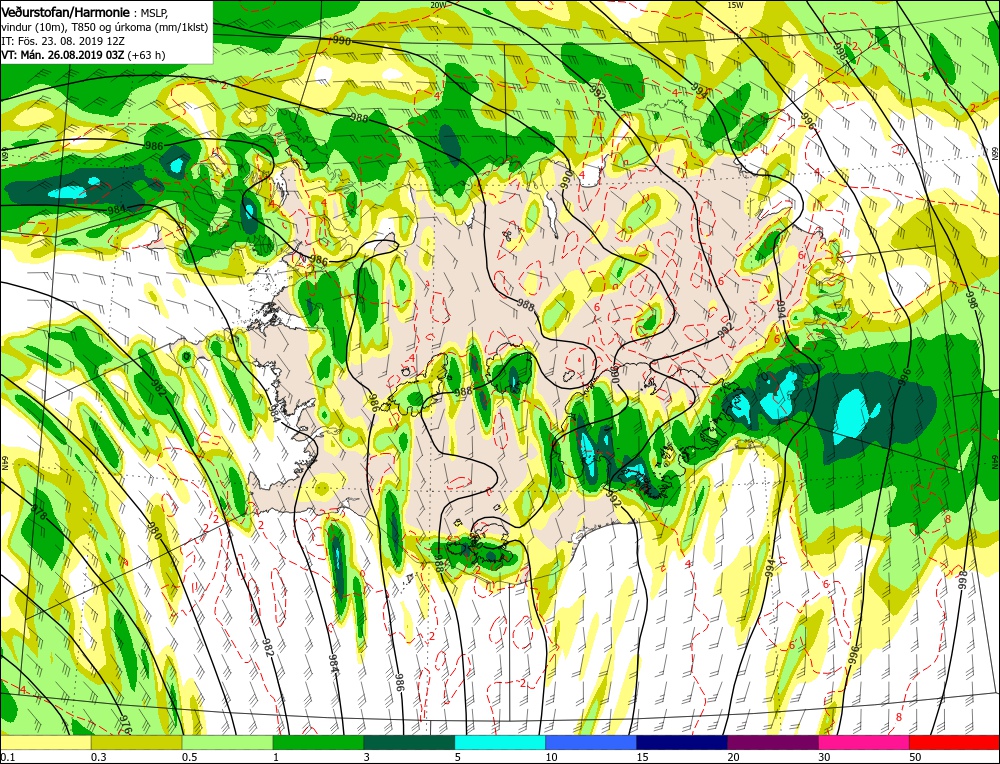
Task: Click the '50' legend value
Action: pyautogui.click(x=915, y=757)
